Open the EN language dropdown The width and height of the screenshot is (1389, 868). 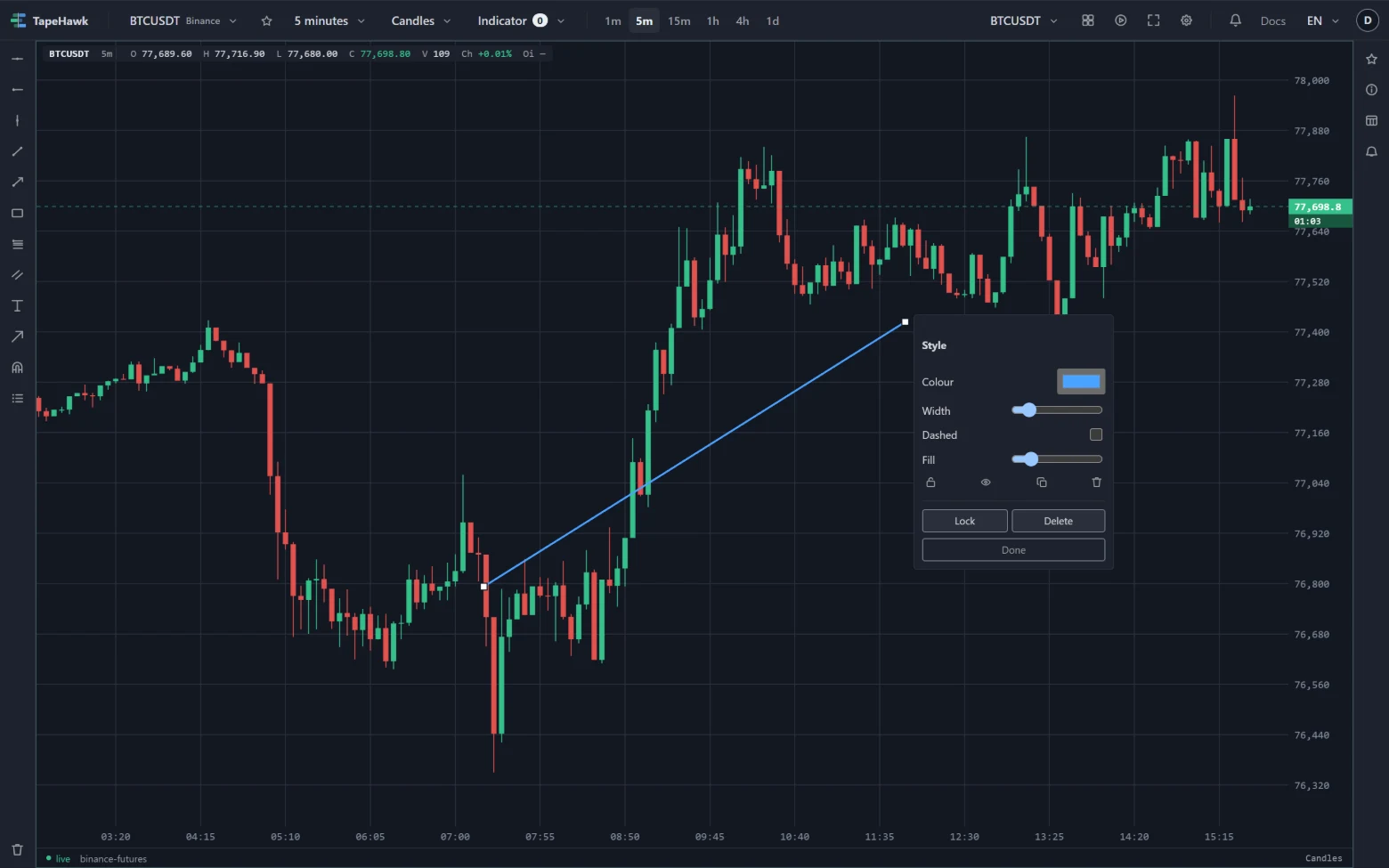tap(1323, 20)
